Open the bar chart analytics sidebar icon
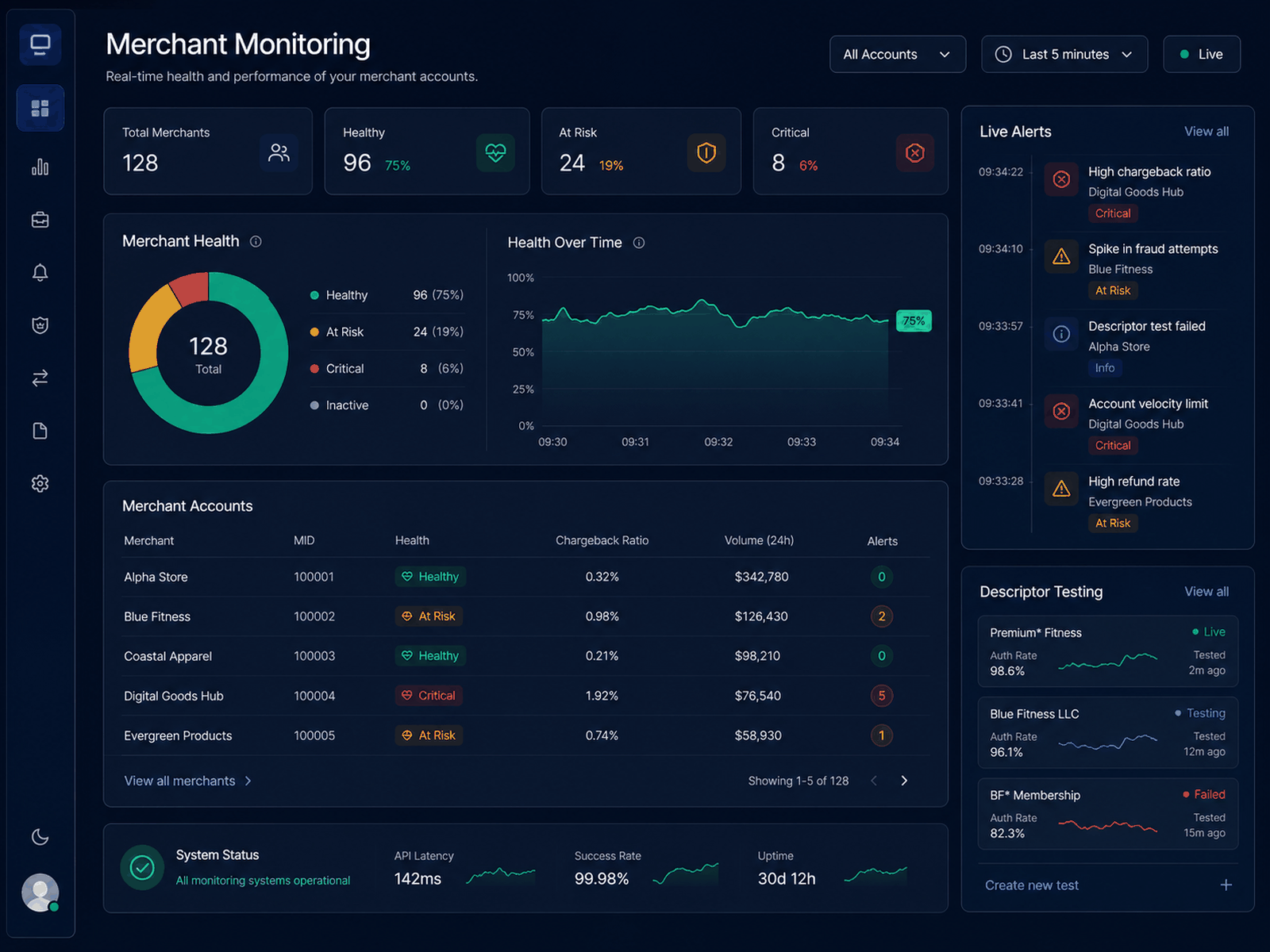This screenshot has height=952, width=1270. point(40,167)
